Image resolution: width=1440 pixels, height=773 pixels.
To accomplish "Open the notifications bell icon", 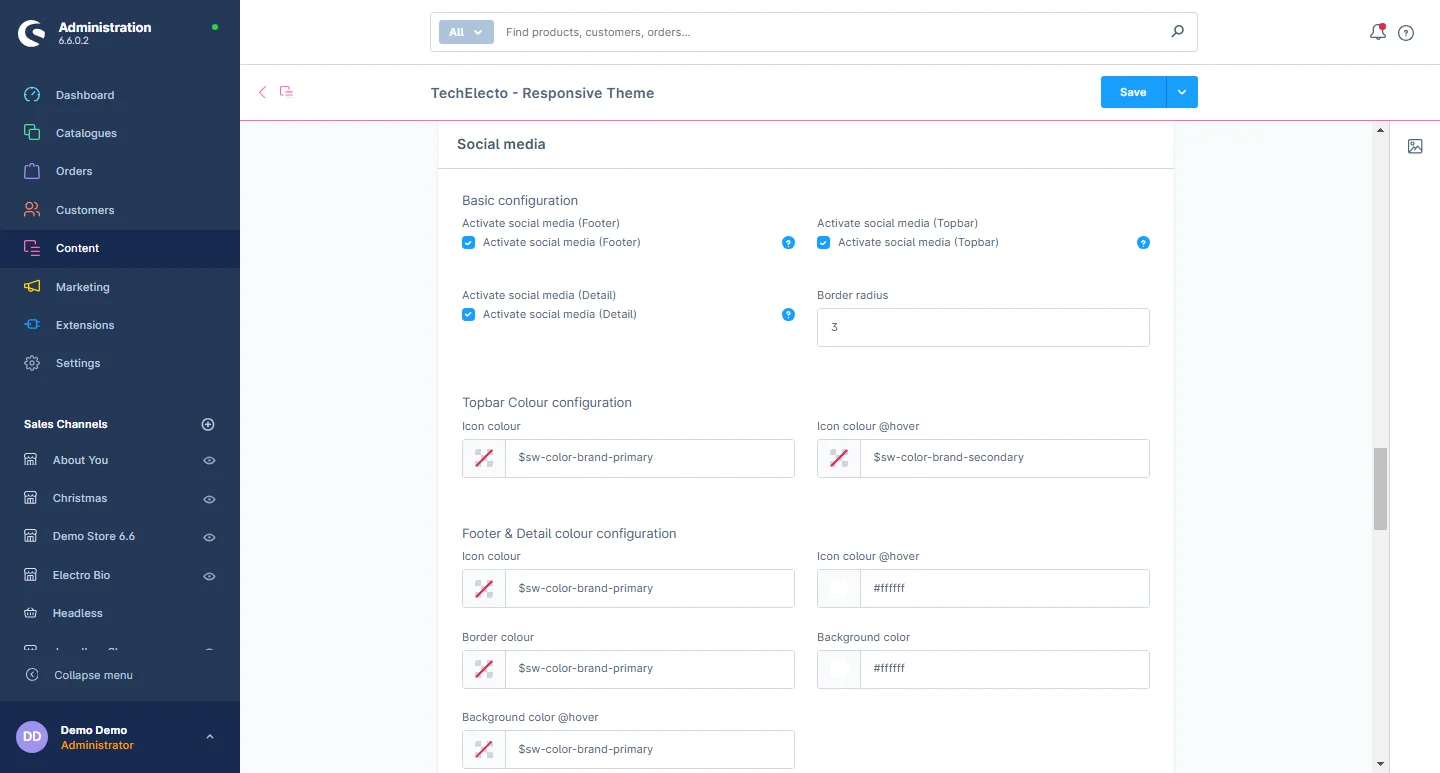I will click(x=1377, y=32).
